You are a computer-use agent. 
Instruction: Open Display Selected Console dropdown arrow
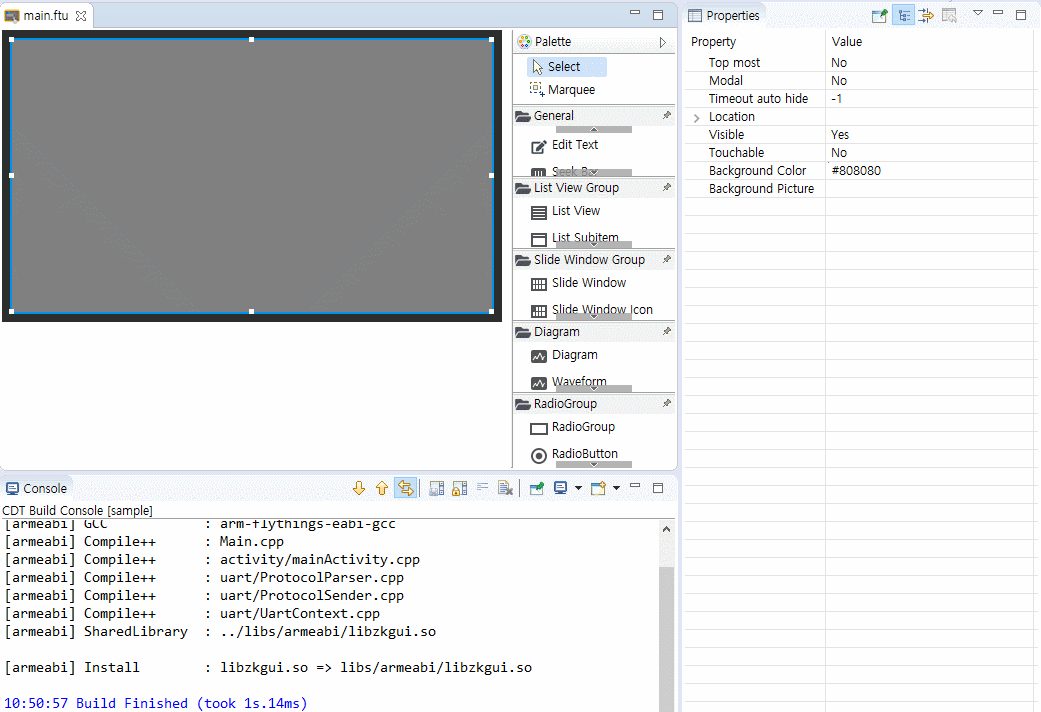click(578, 489)
